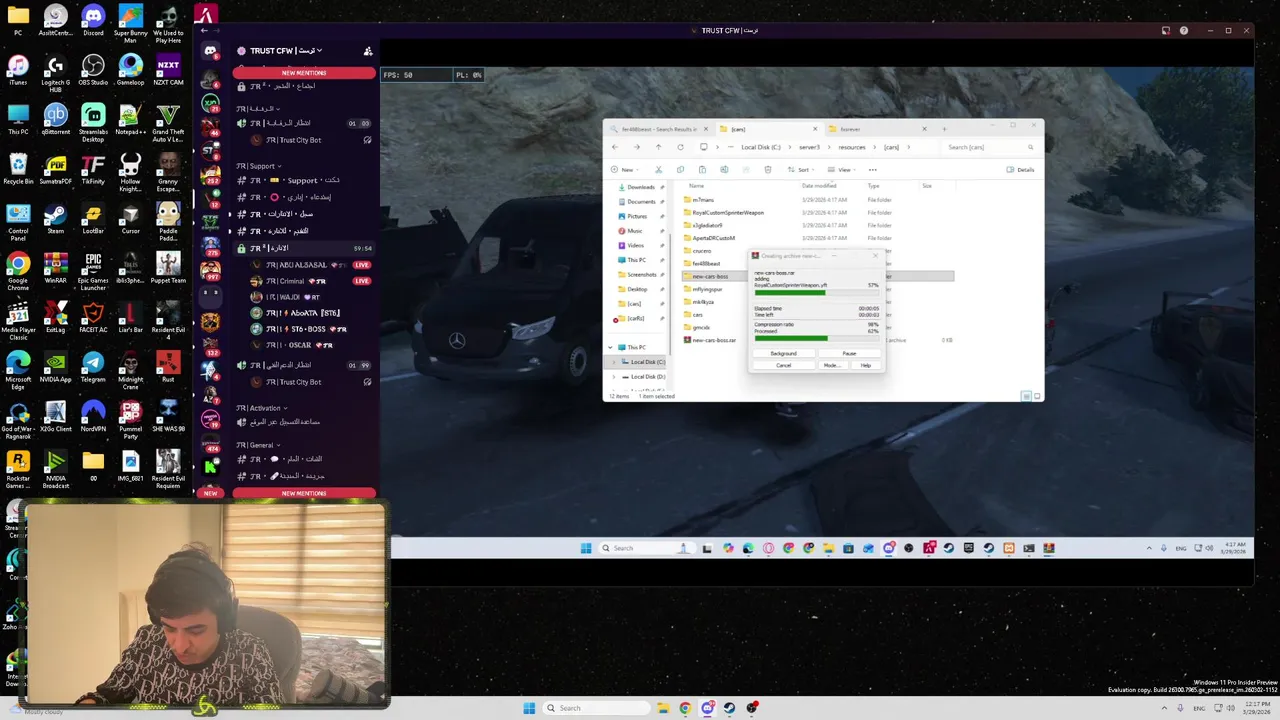The image size is (1280, 720).
Task: Expand Local Disk (D:) tree node
Action: 614,377
